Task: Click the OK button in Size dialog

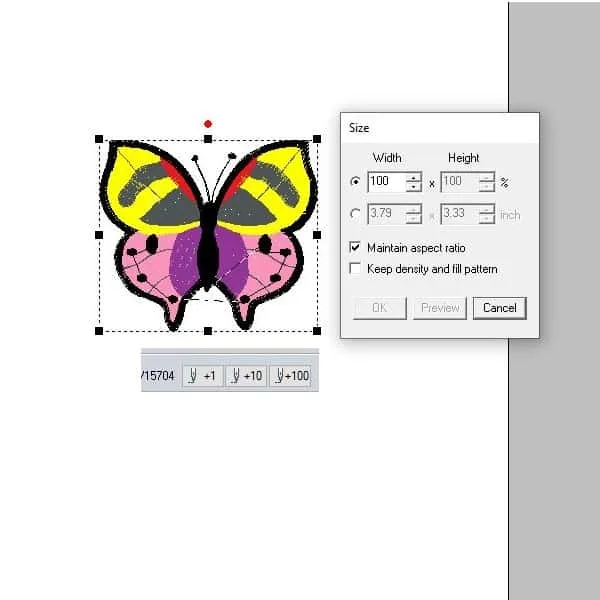Action: (x=380, y=308)
